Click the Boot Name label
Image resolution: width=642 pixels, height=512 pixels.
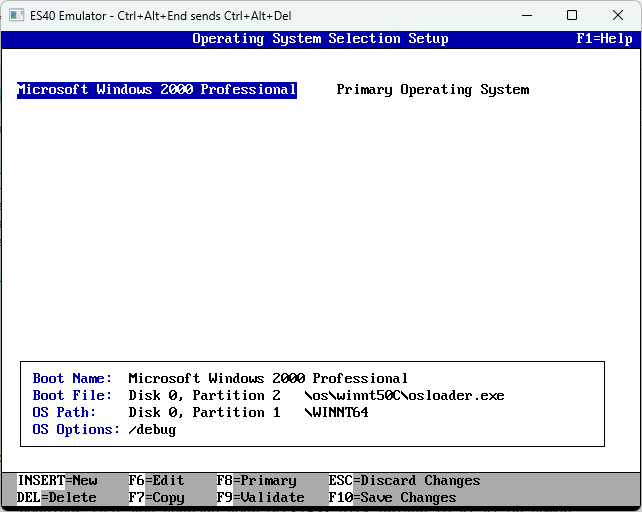72,378
